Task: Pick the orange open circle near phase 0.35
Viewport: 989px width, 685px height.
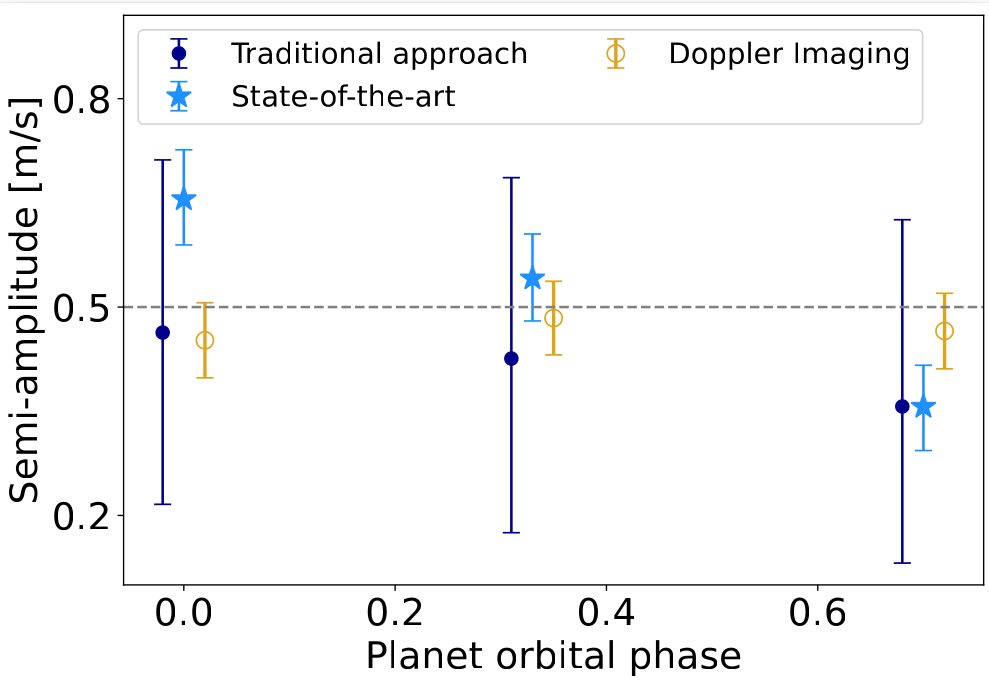Action: [553, 318]
